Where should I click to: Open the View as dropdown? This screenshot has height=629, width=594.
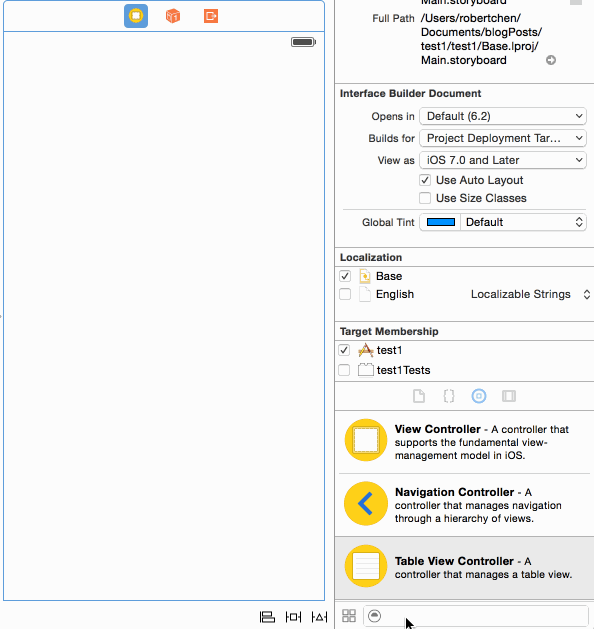(503, 160)
